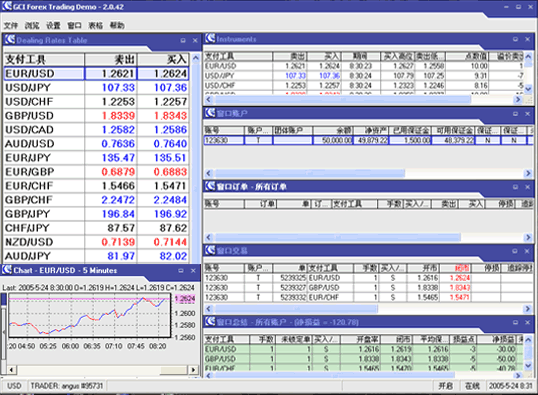
Task: Open the 表格 (Table) menu
Action: [x=96, y=25]
